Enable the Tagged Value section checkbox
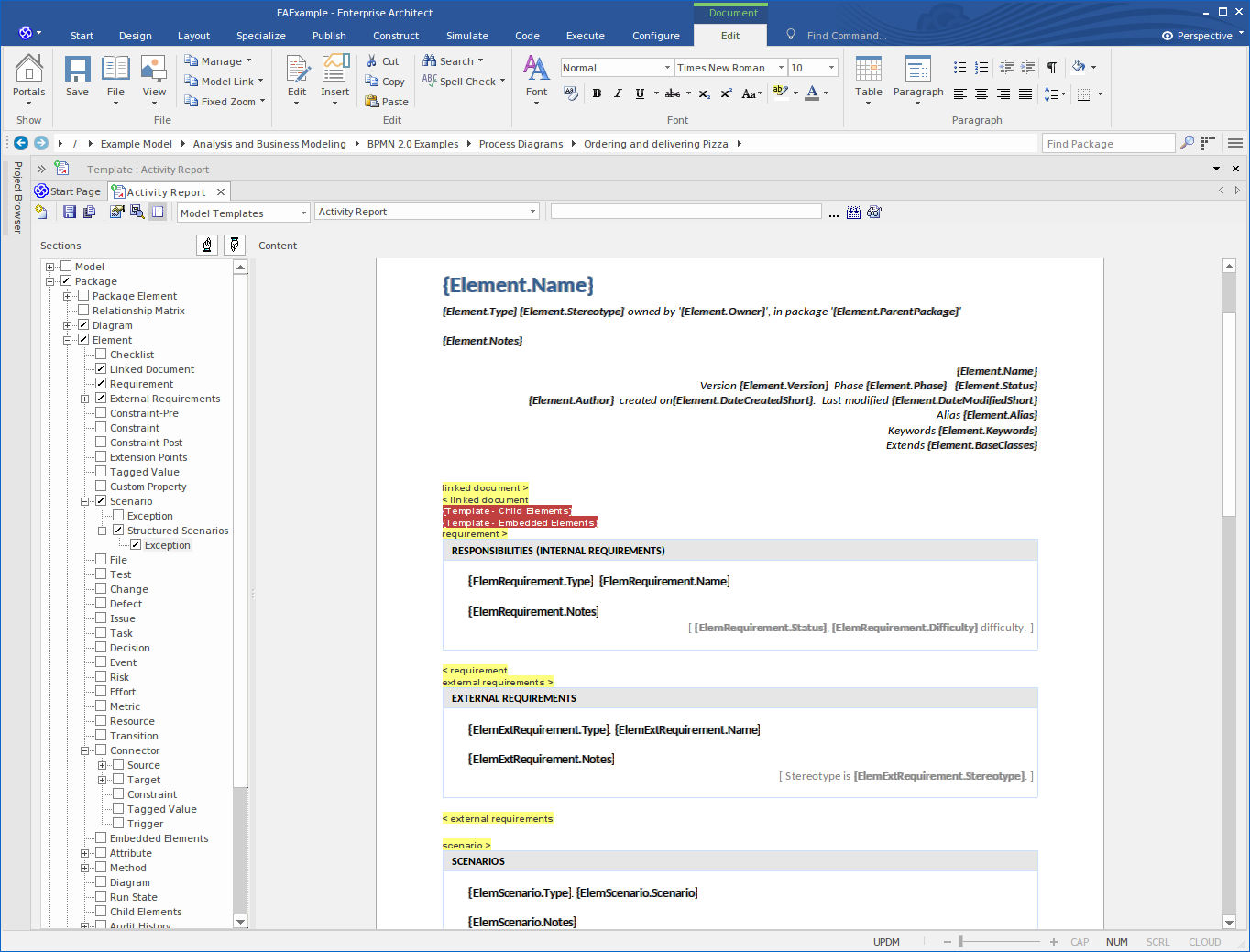 (101, 472)
